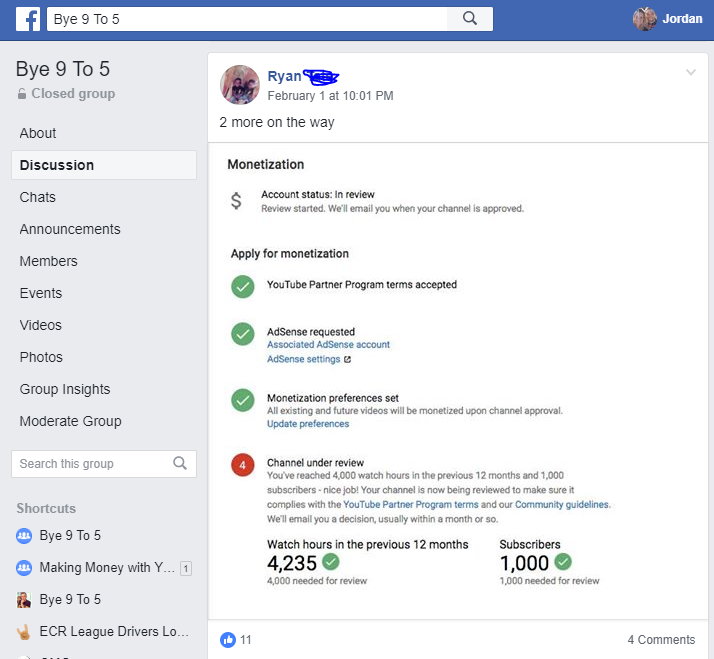Image resolution: width=714 pixels, height=659 pixels.
Task: View the 4 Comments
Action: (661, 640)
